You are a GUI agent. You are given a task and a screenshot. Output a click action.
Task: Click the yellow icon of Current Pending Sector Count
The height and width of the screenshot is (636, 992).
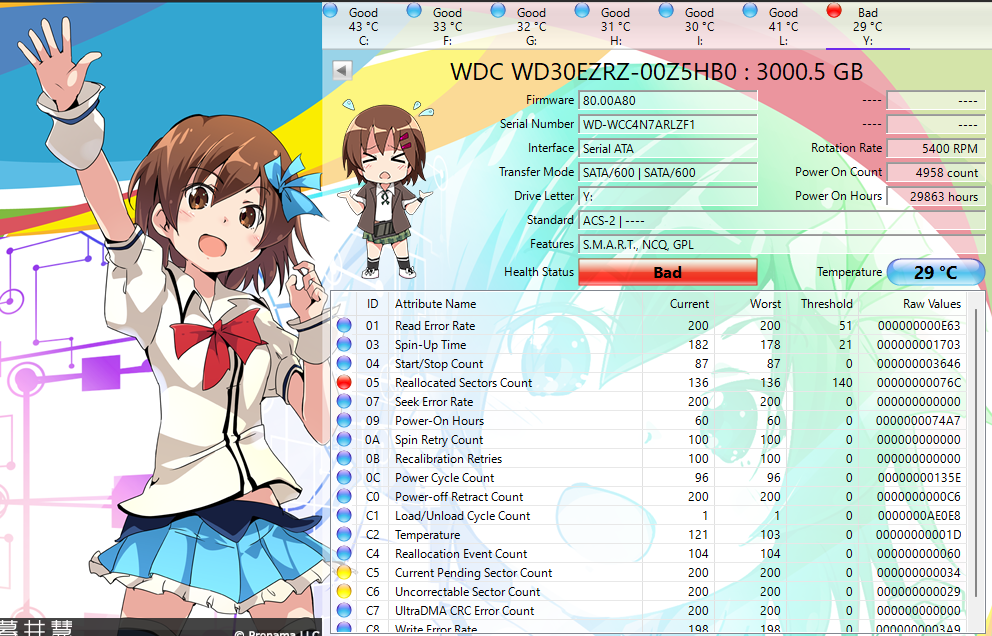pos(344,572)
